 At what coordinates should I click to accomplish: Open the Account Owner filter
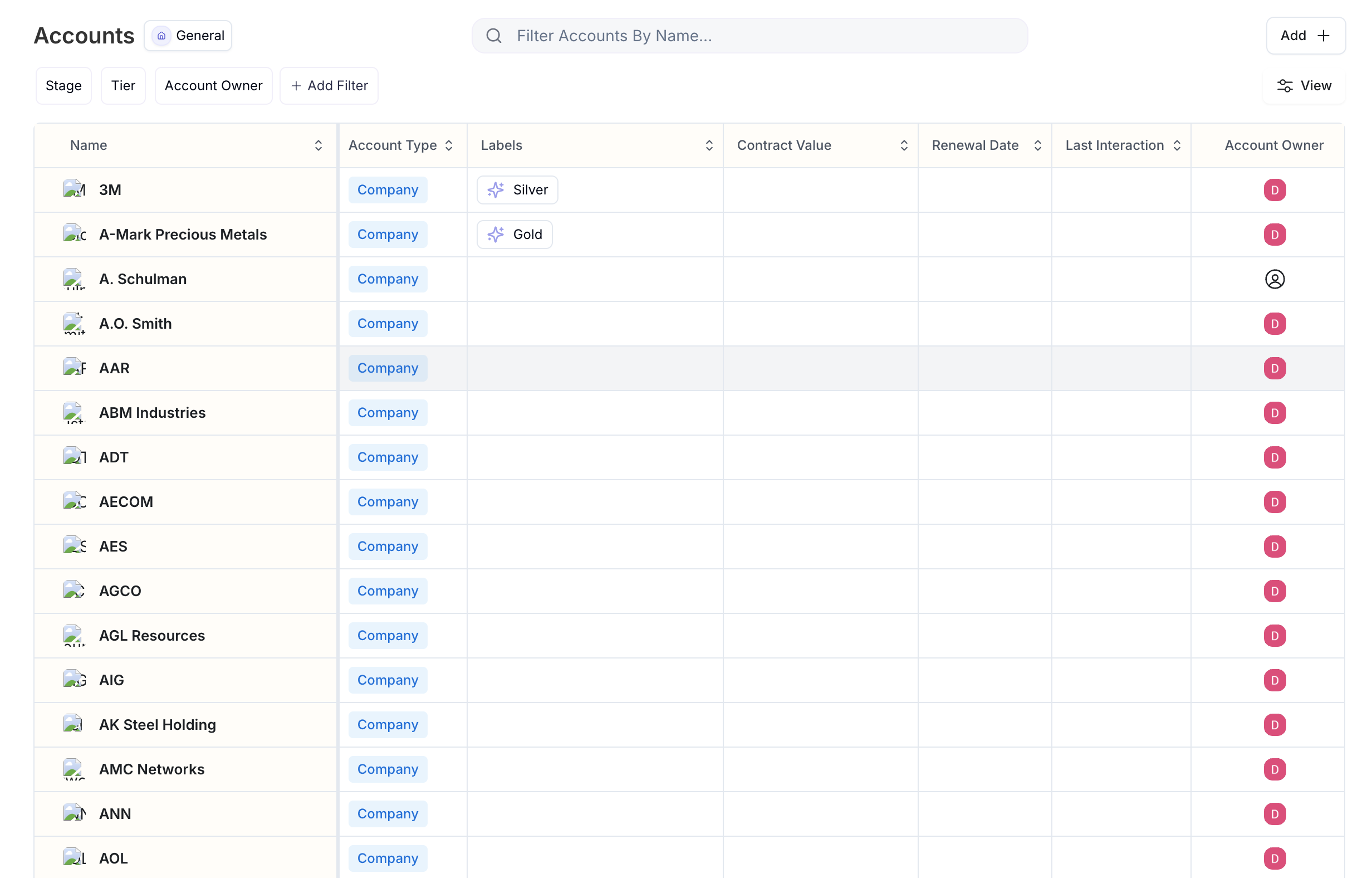(213, 86)
